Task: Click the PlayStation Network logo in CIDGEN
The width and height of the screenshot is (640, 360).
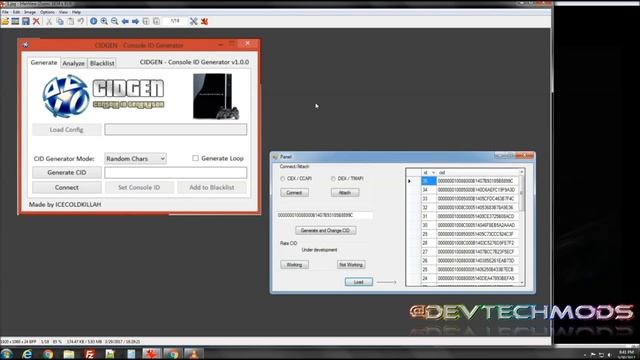Action: pos(66,96)
